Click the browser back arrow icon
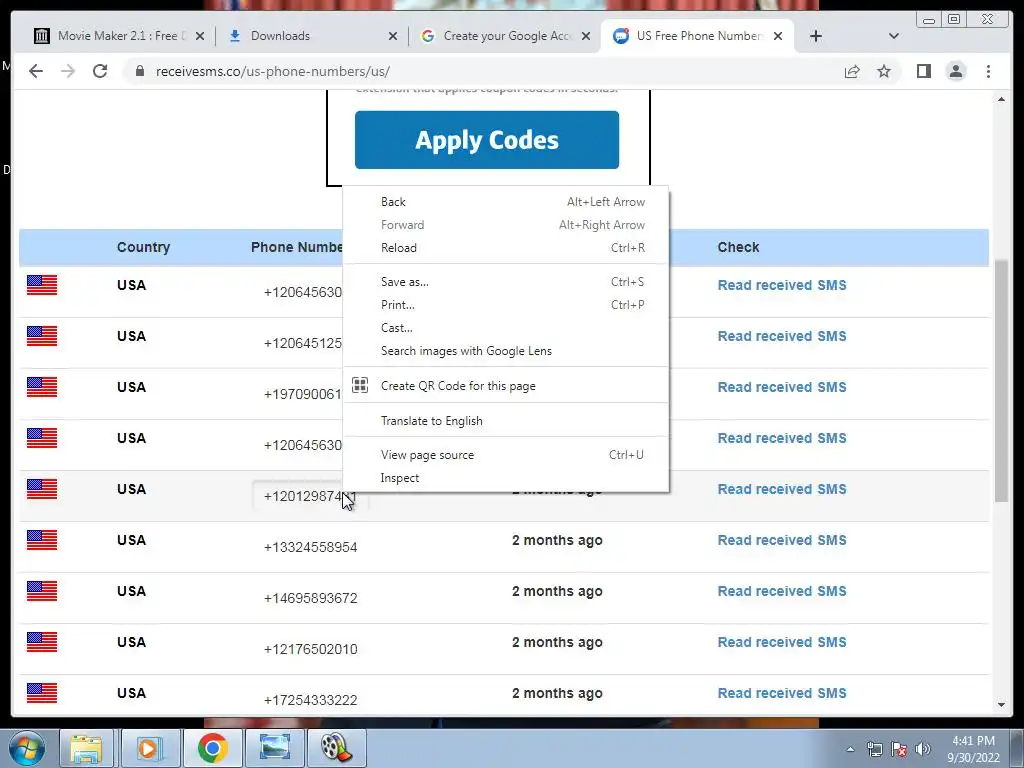The image size is (1024, 768). point(36,71)
